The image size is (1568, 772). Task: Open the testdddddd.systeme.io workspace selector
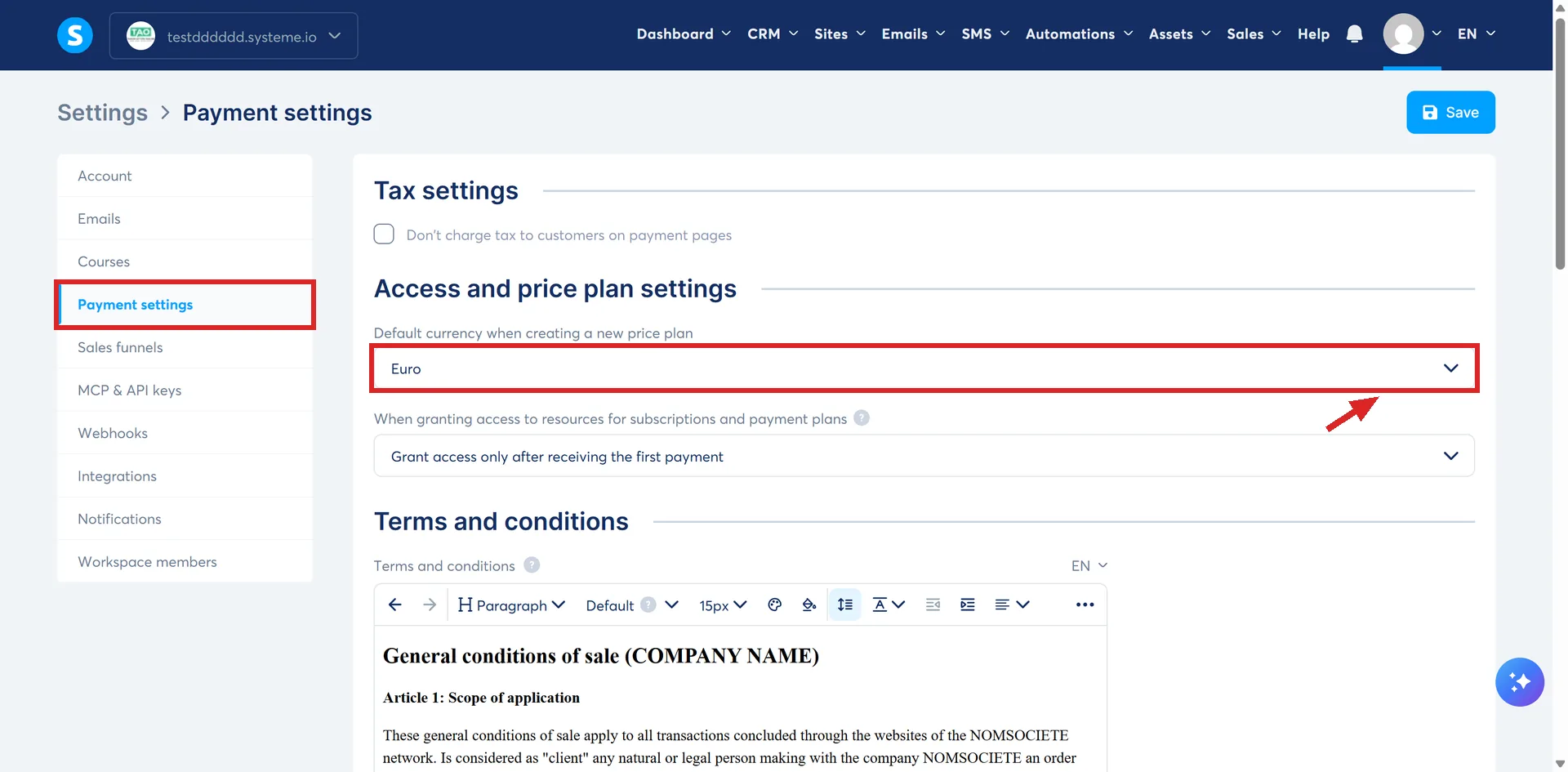click(234, 35)
